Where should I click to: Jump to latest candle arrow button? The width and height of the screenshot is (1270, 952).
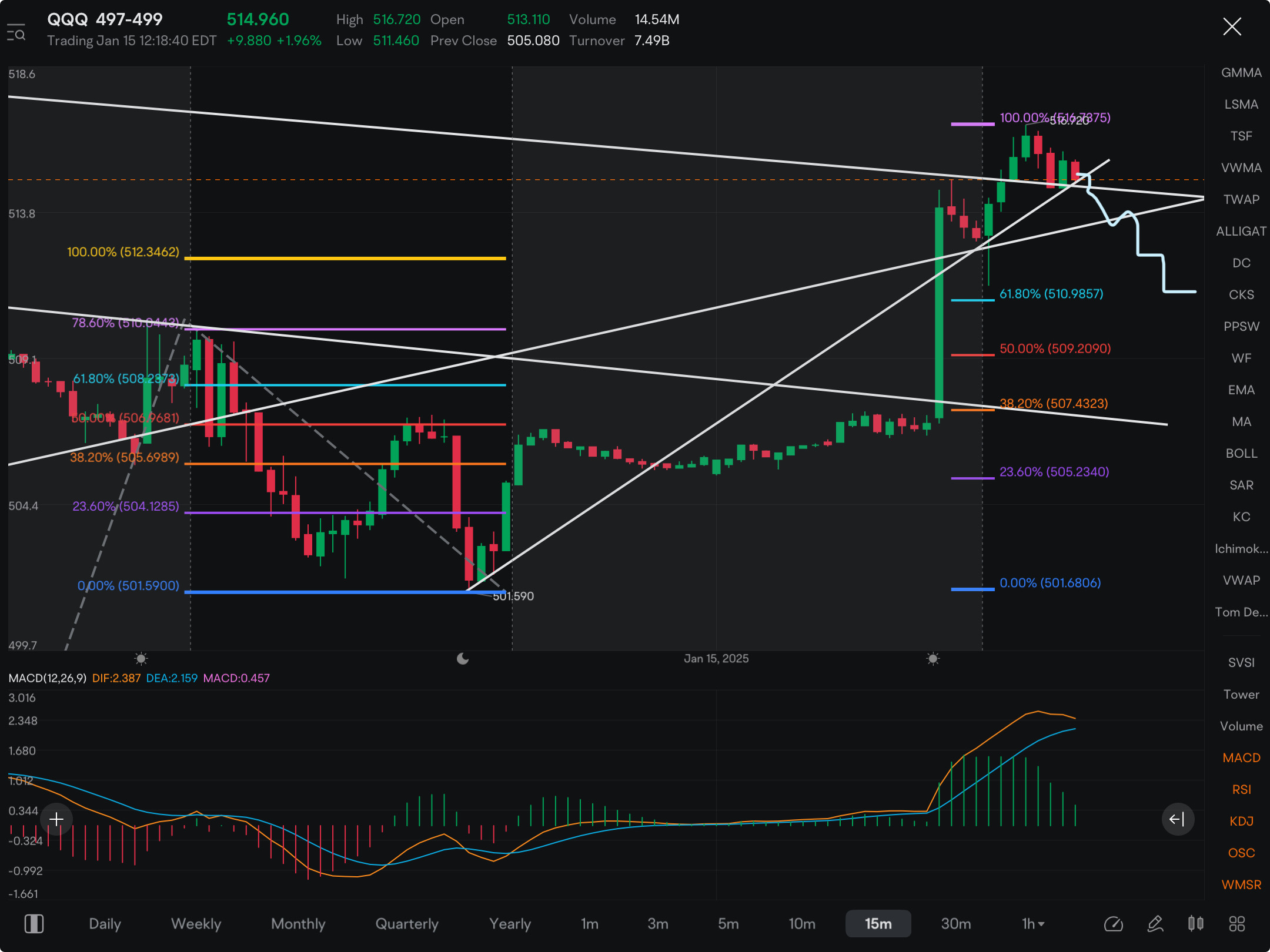[1178, 819]
